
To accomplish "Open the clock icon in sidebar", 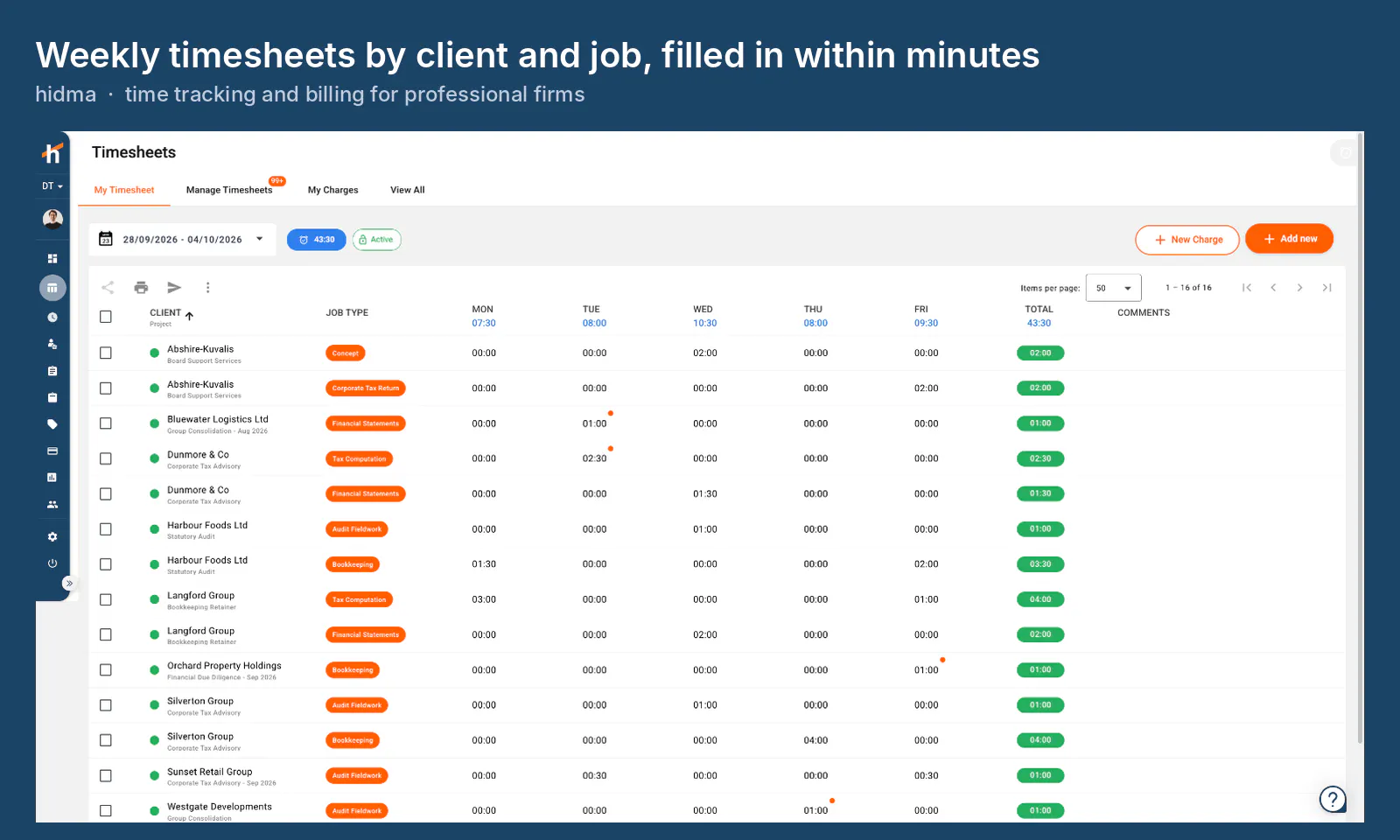I will 52,318.
